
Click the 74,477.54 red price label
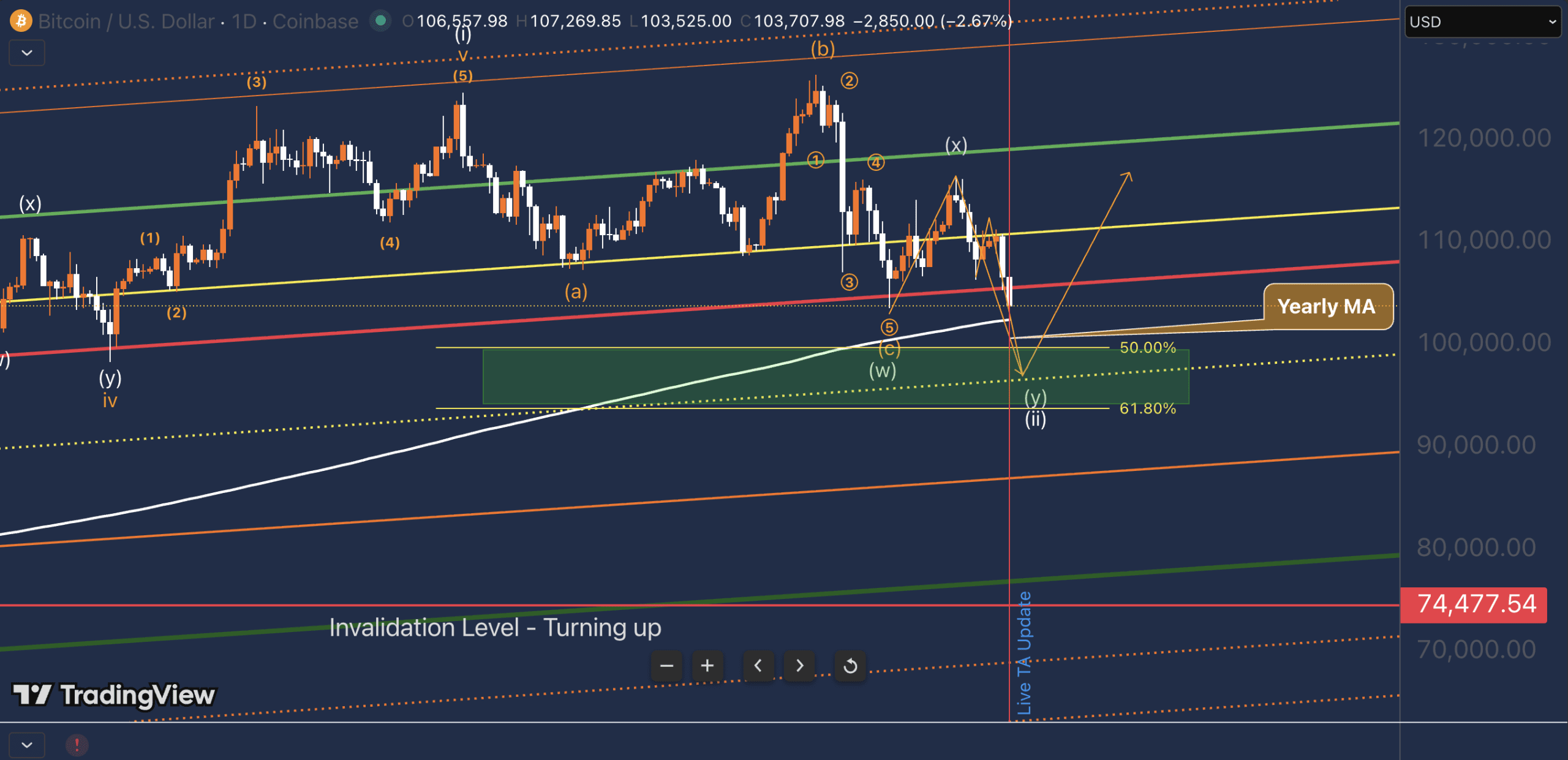1474,604
